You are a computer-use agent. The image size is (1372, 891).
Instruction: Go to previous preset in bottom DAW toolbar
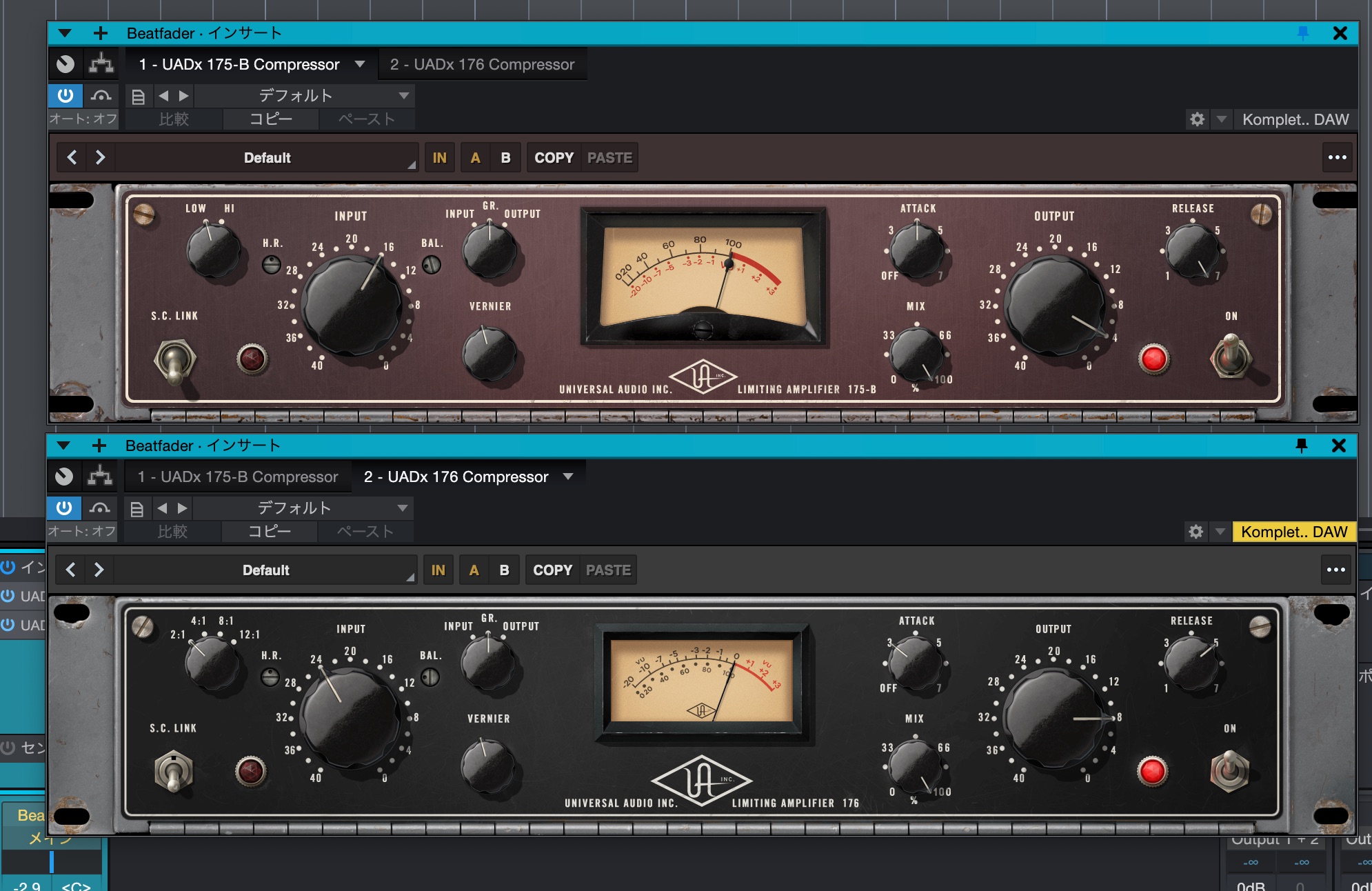point(162,508)
